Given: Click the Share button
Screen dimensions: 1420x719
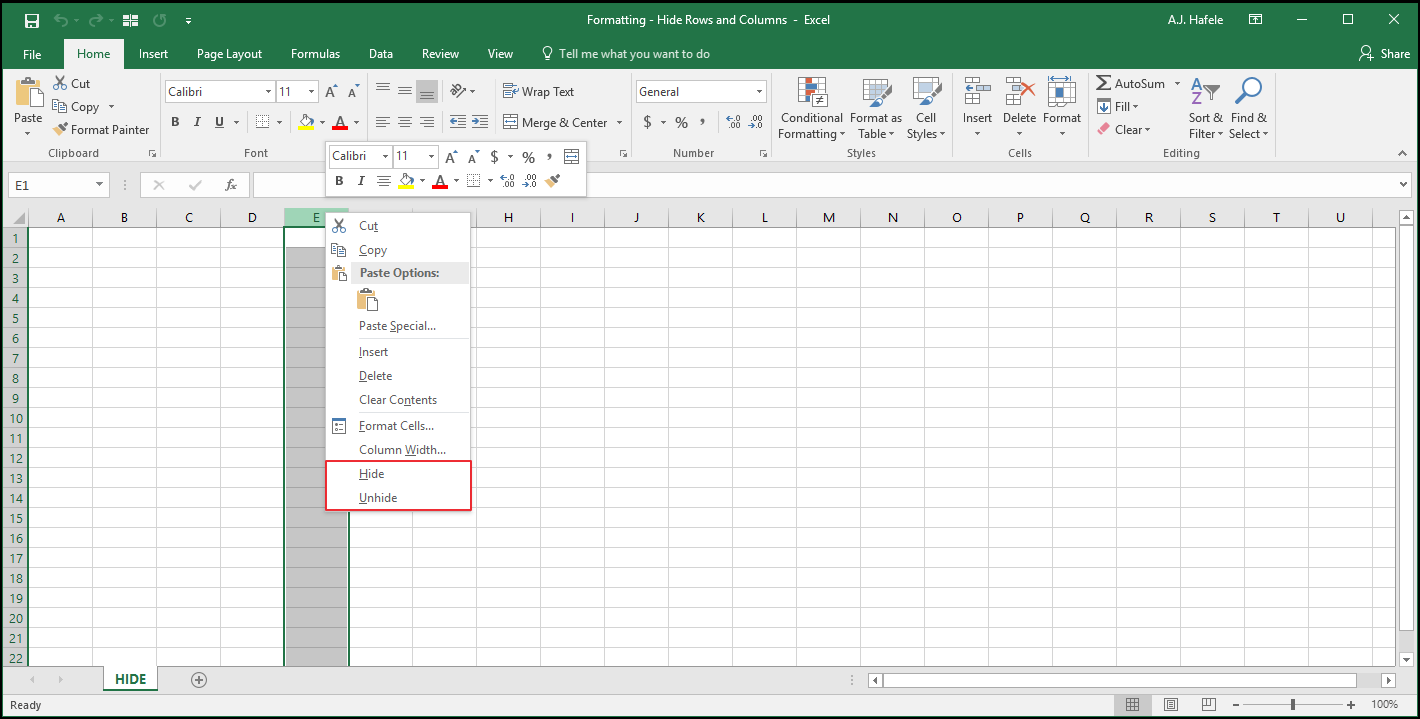Looking at the screenshot, I should click(1385, 54).
